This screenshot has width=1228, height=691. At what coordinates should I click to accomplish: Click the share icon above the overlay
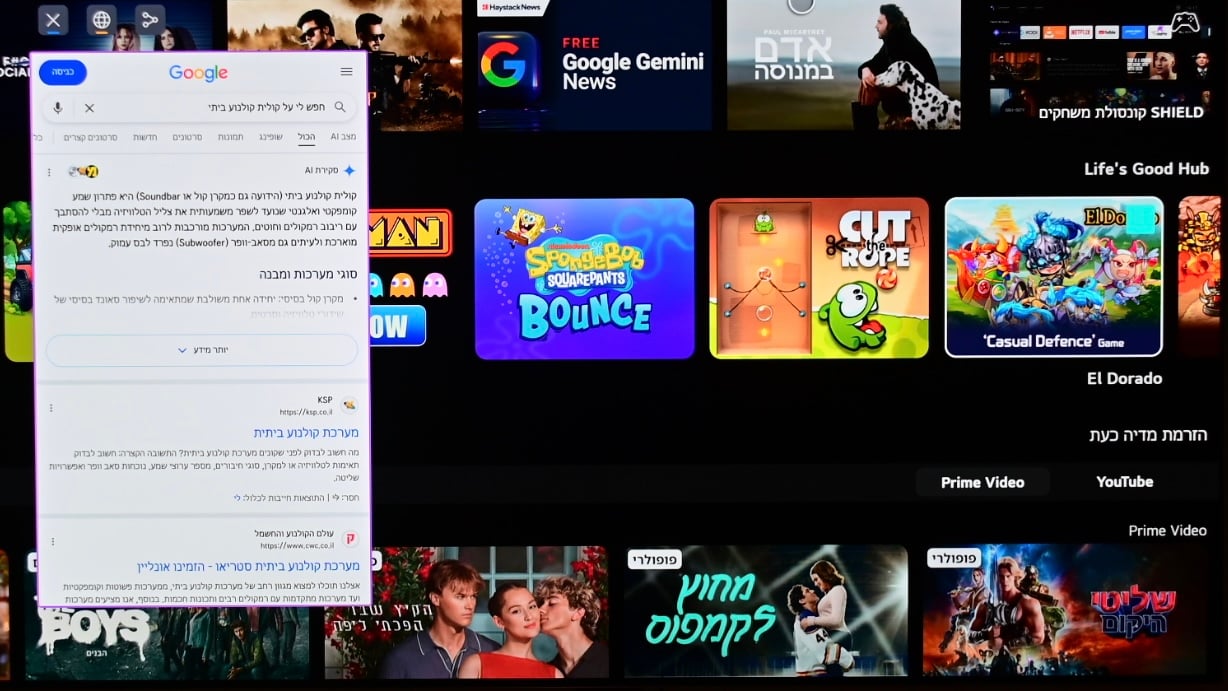tap(150, 20)
